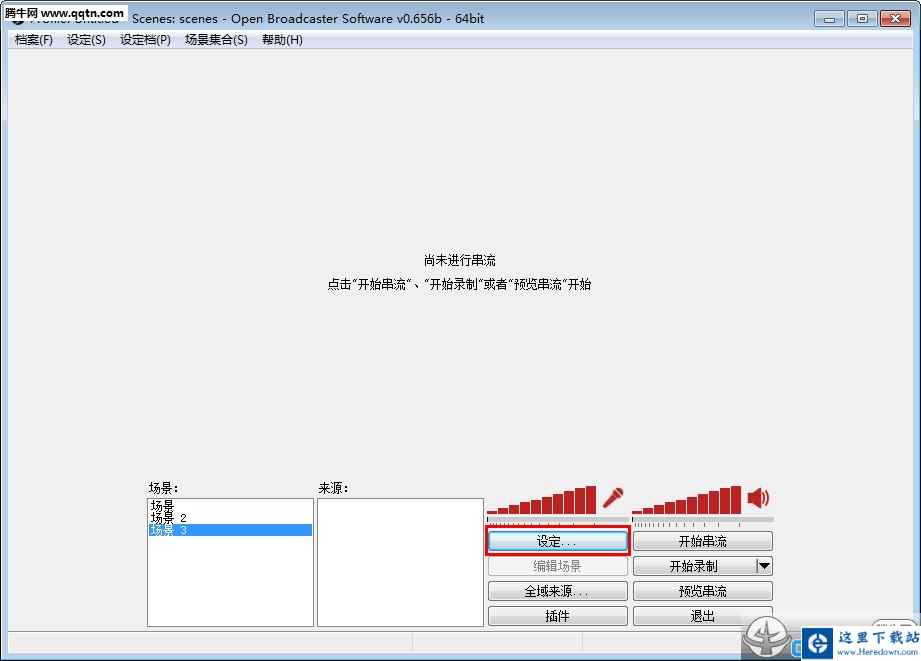
Task: Exit the program using 退出
Action: 702,615
